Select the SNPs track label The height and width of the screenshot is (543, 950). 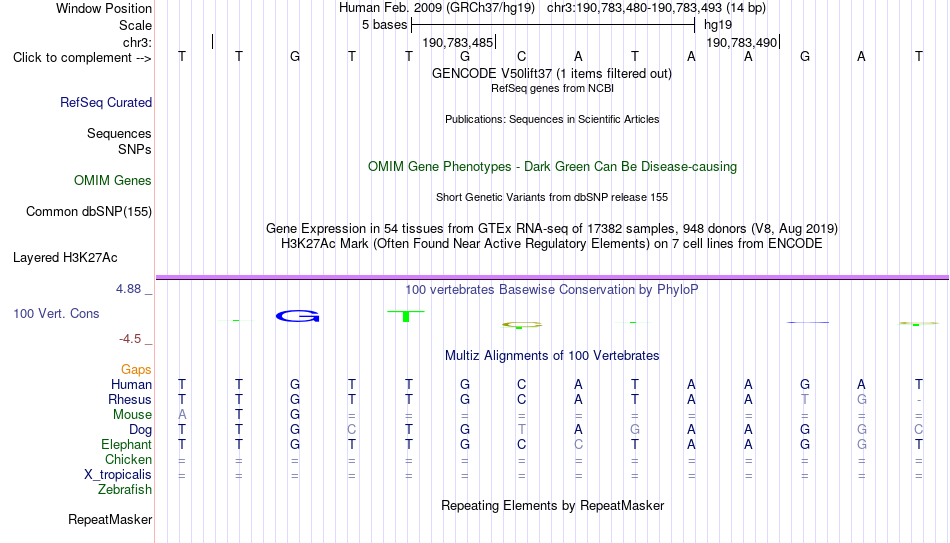coord(135,149)
